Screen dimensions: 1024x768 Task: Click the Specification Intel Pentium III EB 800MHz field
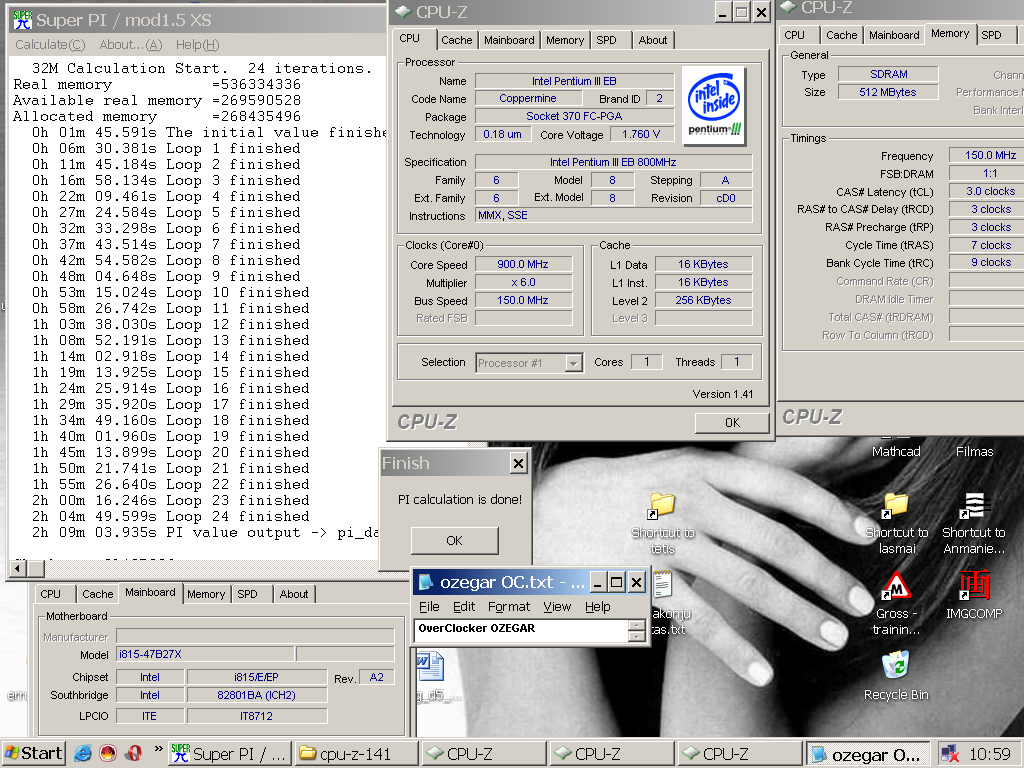point(613,162)
